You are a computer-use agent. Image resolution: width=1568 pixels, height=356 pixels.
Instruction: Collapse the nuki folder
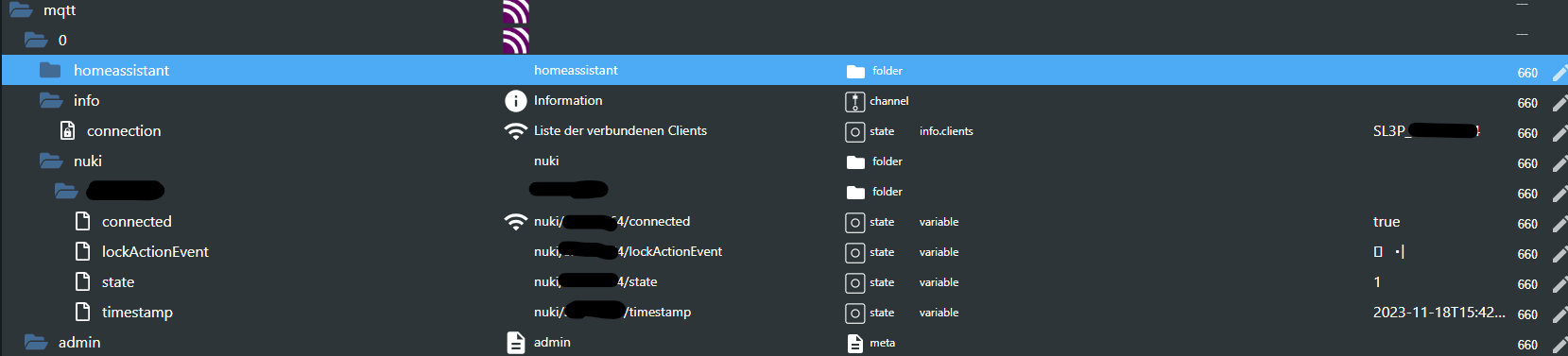point(51,161)
